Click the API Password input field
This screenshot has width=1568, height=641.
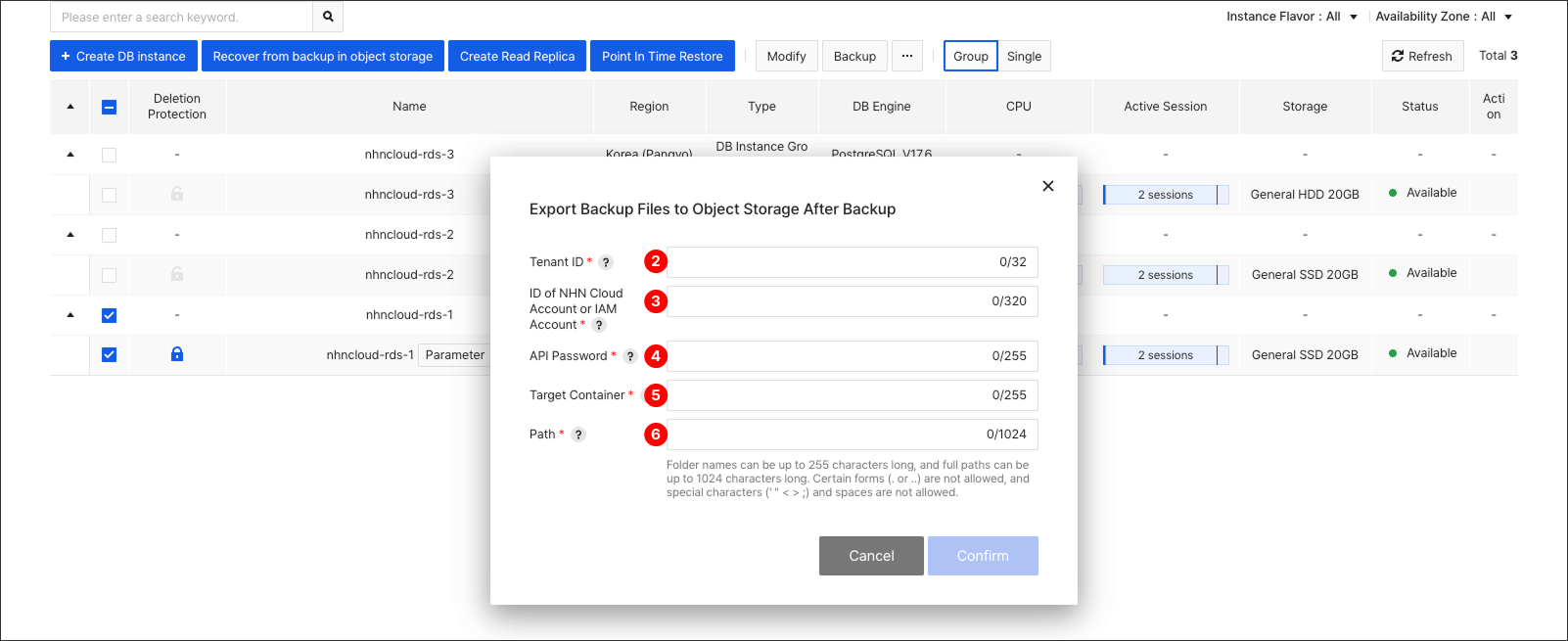853,356
